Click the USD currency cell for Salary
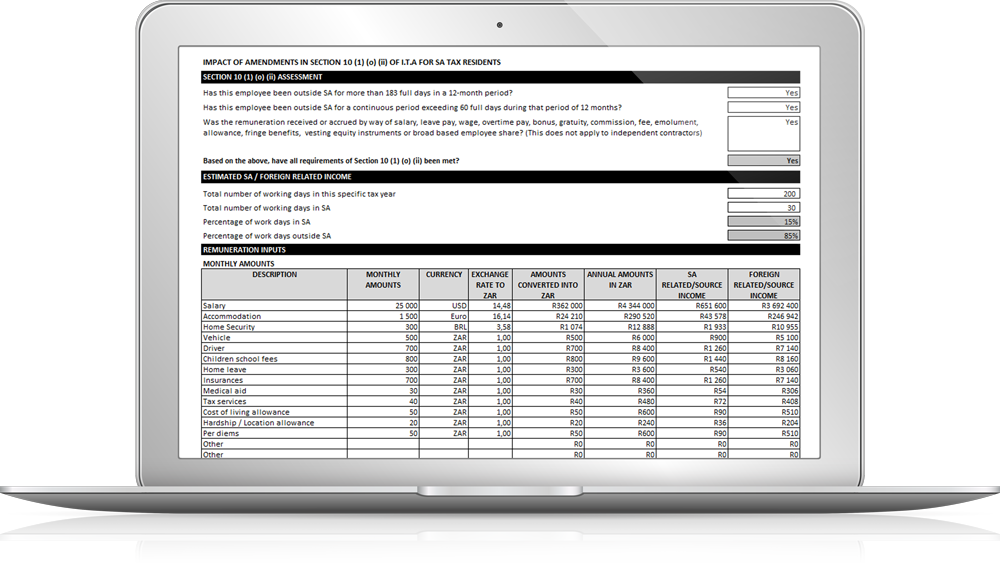The height and width of the screenshot is (563, 1000). [444, 306]
